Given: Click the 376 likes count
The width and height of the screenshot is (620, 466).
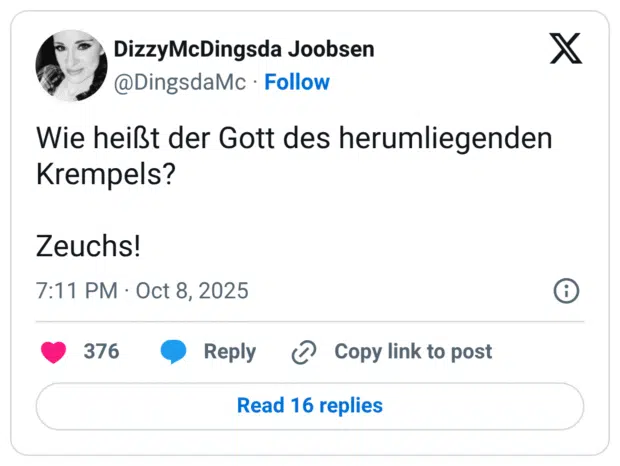Looking at the screenshot, I should tap(101, 352).
